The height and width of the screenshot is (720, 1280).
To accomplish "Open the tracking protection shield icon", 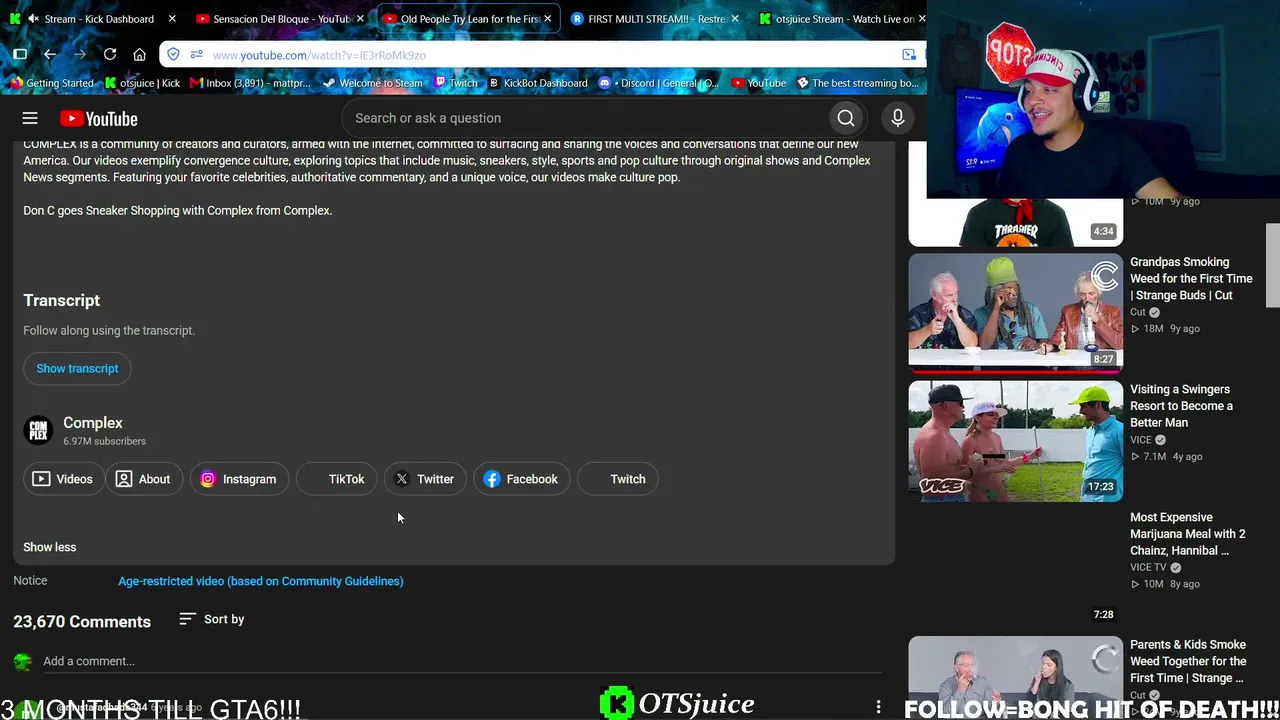I will (x=174, y=54).
